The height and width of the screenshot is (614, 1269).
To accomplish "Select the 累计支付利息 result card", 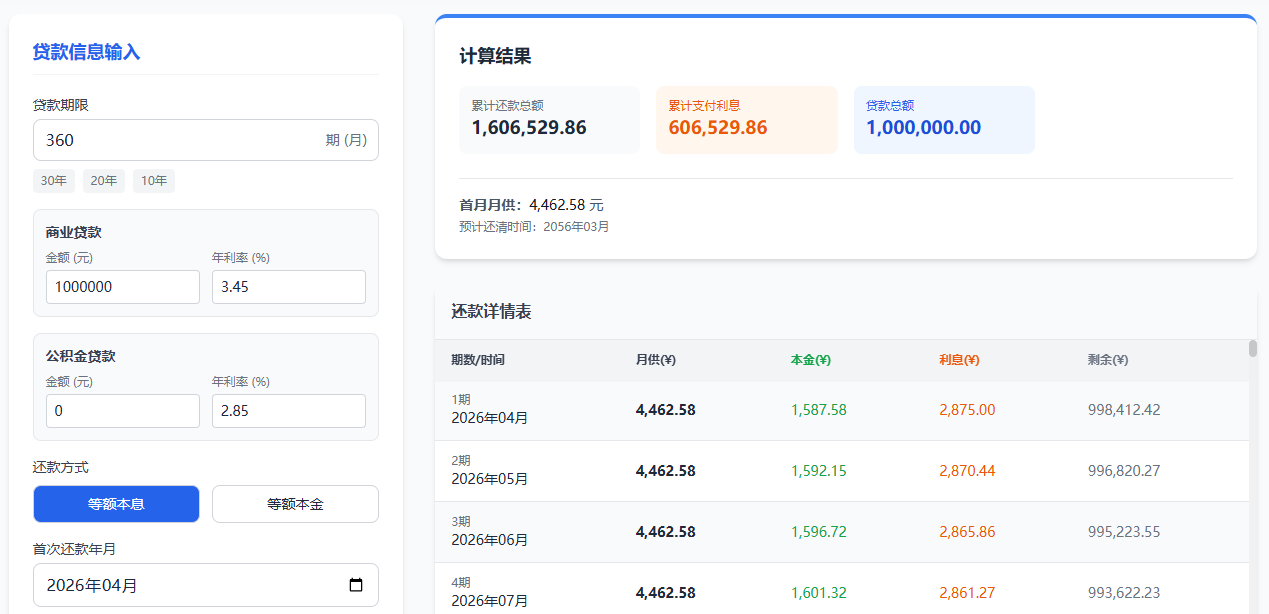I will click(746, 120).
